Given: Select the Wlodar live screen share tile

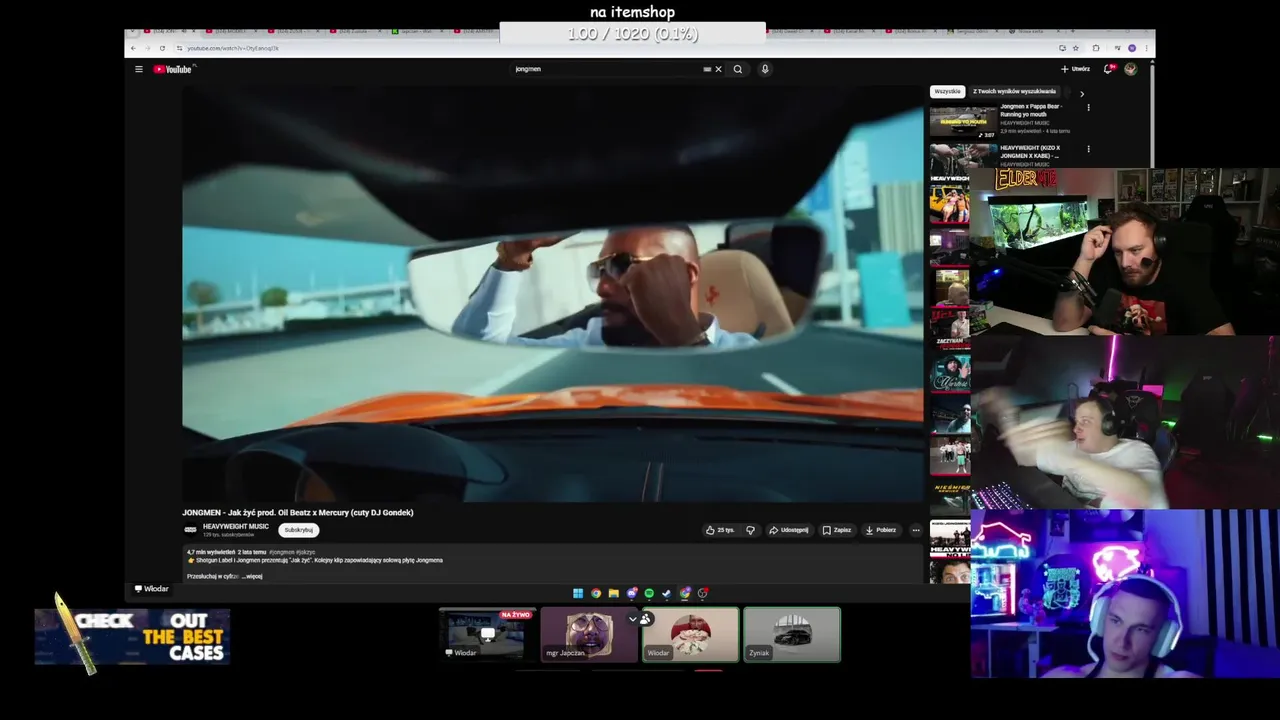Looking at the screenshot, I should tap(487, 634).
